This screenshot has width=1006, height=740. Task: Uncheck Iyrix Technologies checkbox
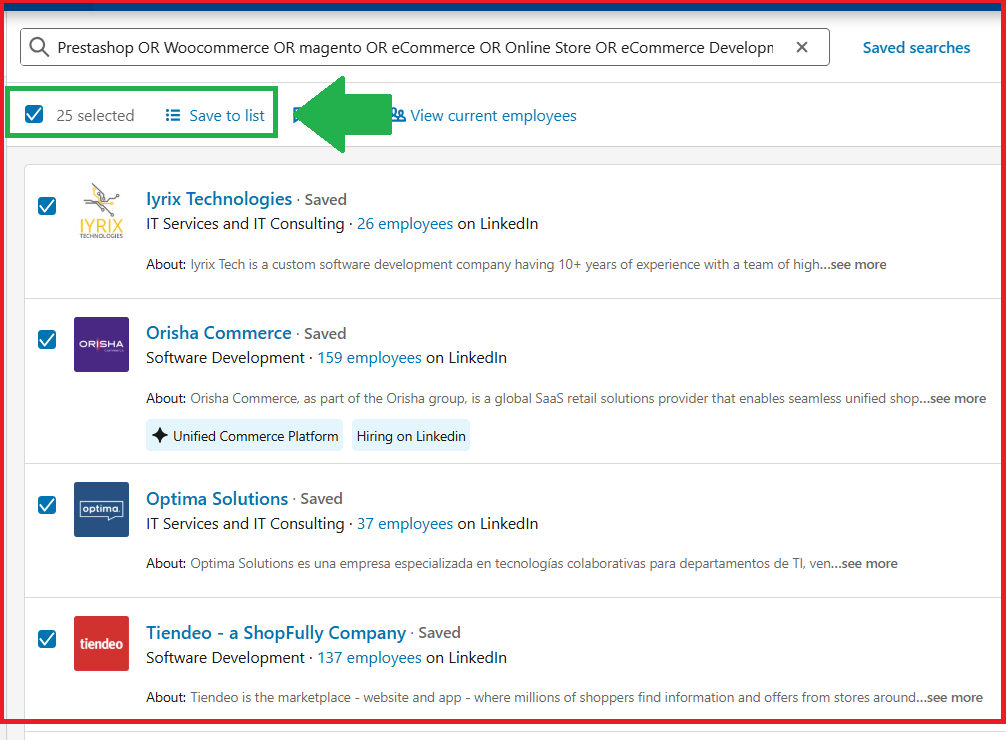tap(47, 206)
